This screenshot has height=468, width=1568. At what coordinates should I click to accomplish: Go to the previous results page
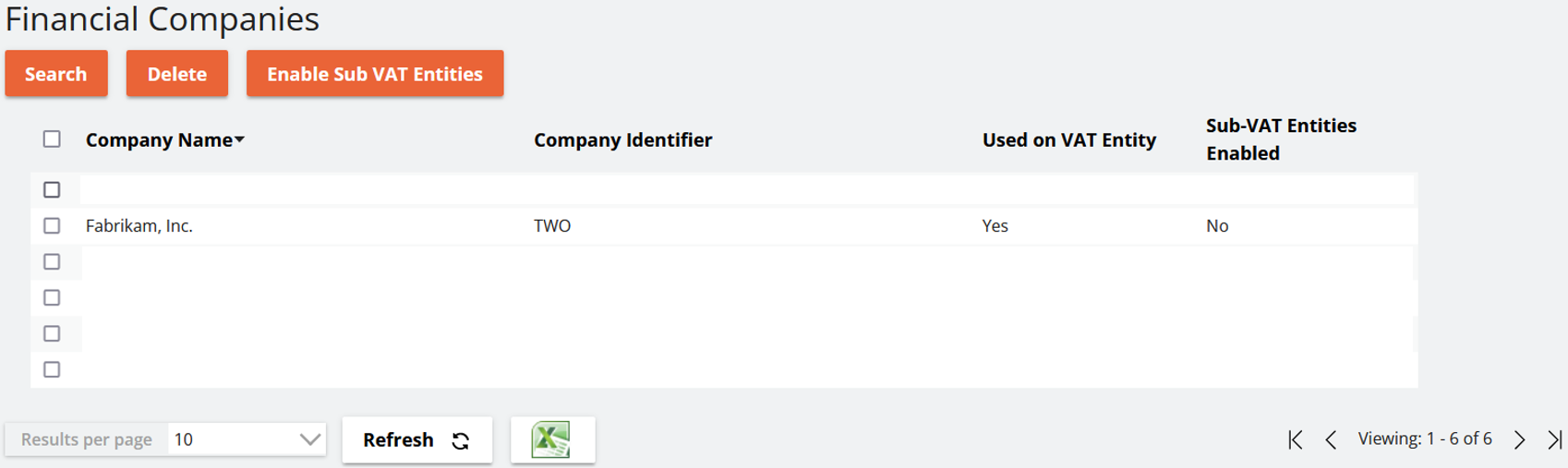[x=1331, y=439]
